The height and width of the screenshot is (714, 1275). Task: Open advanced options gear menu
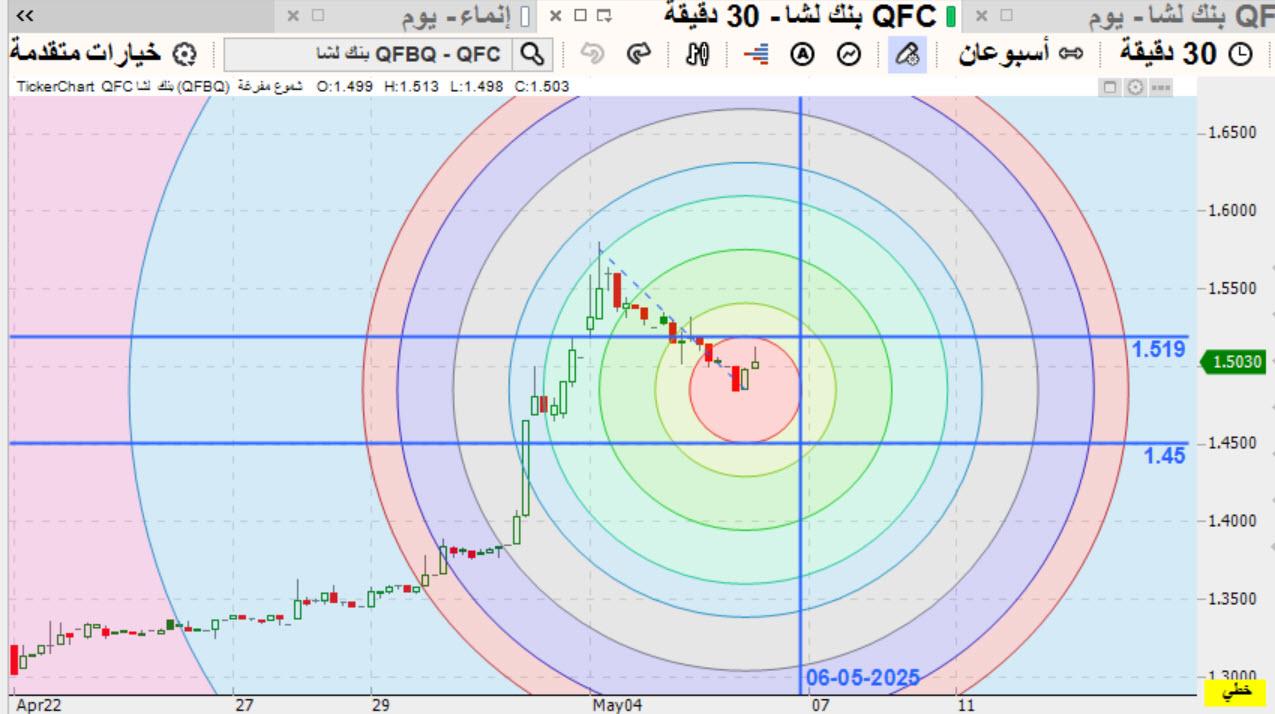pyautogui.click(x=184, y=54)
